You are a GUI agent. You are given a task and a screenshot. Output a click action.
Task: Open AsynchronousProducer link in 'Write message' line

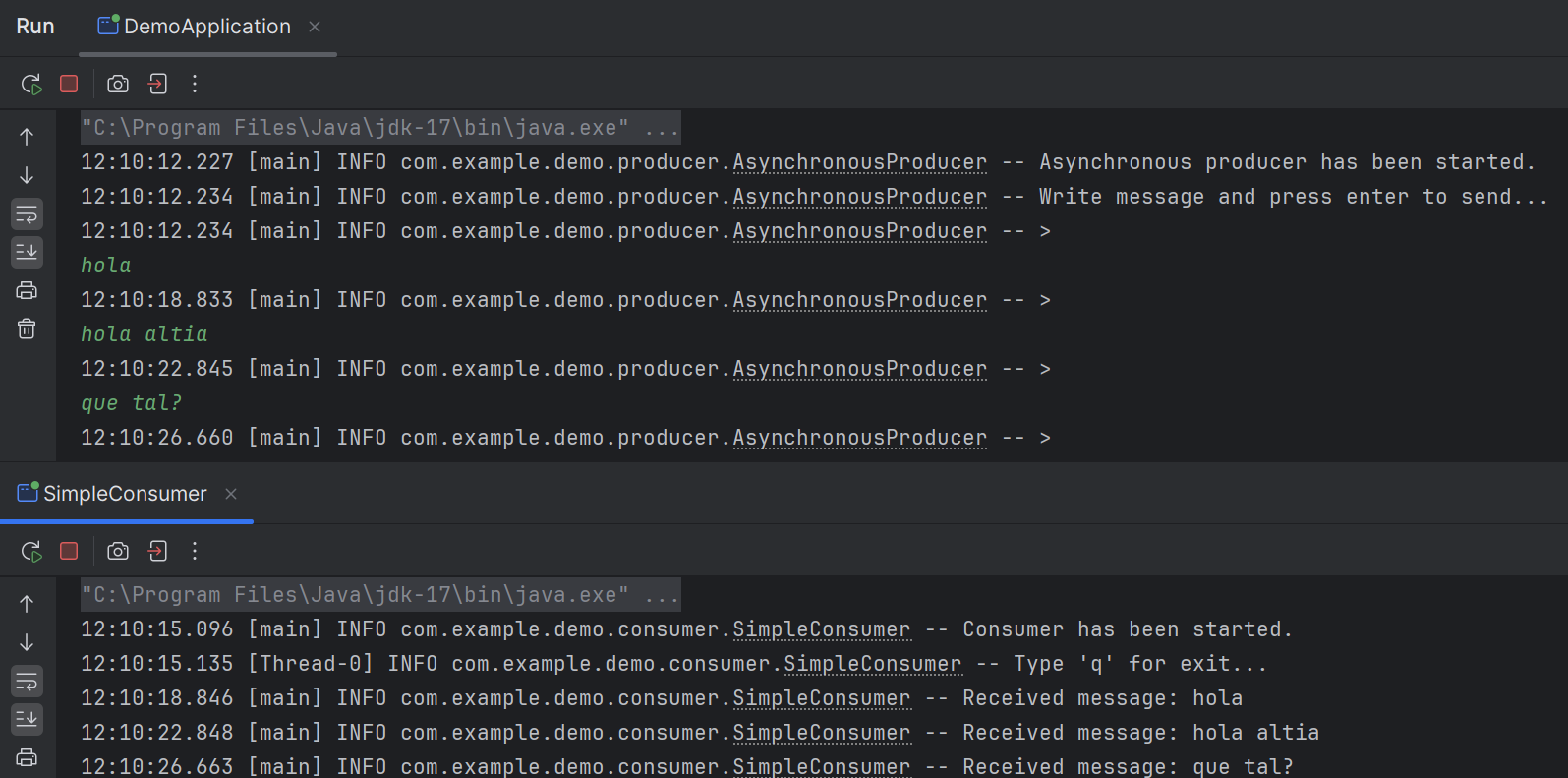pyautogui.click(x=860, y=197)
